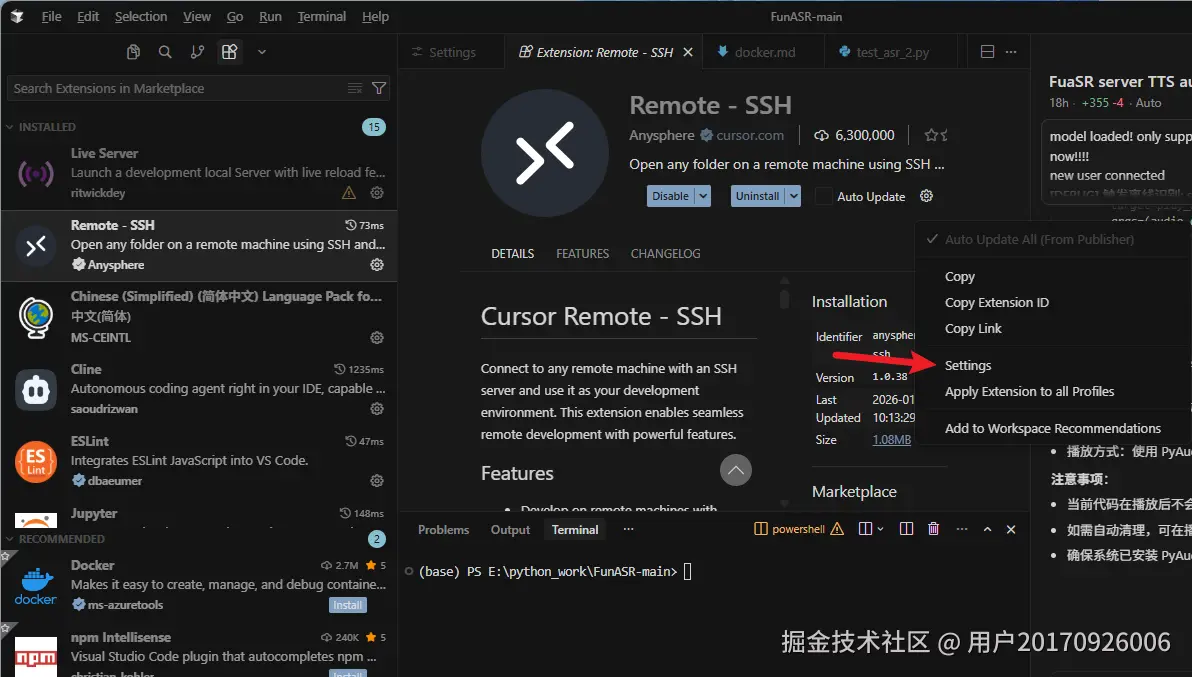
Task: Open the Terminal menu
Action: pyautogui.click(x=322, y=17)
